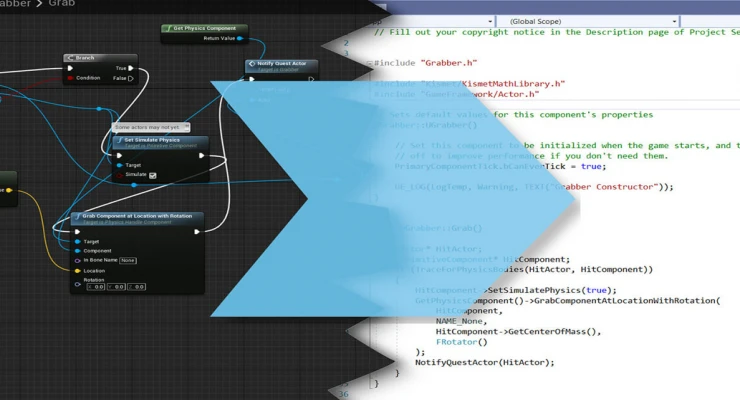Select the Grab Component at Location with Rotation title
Viewport: 740px width, 400px height.
pos(137,216)
